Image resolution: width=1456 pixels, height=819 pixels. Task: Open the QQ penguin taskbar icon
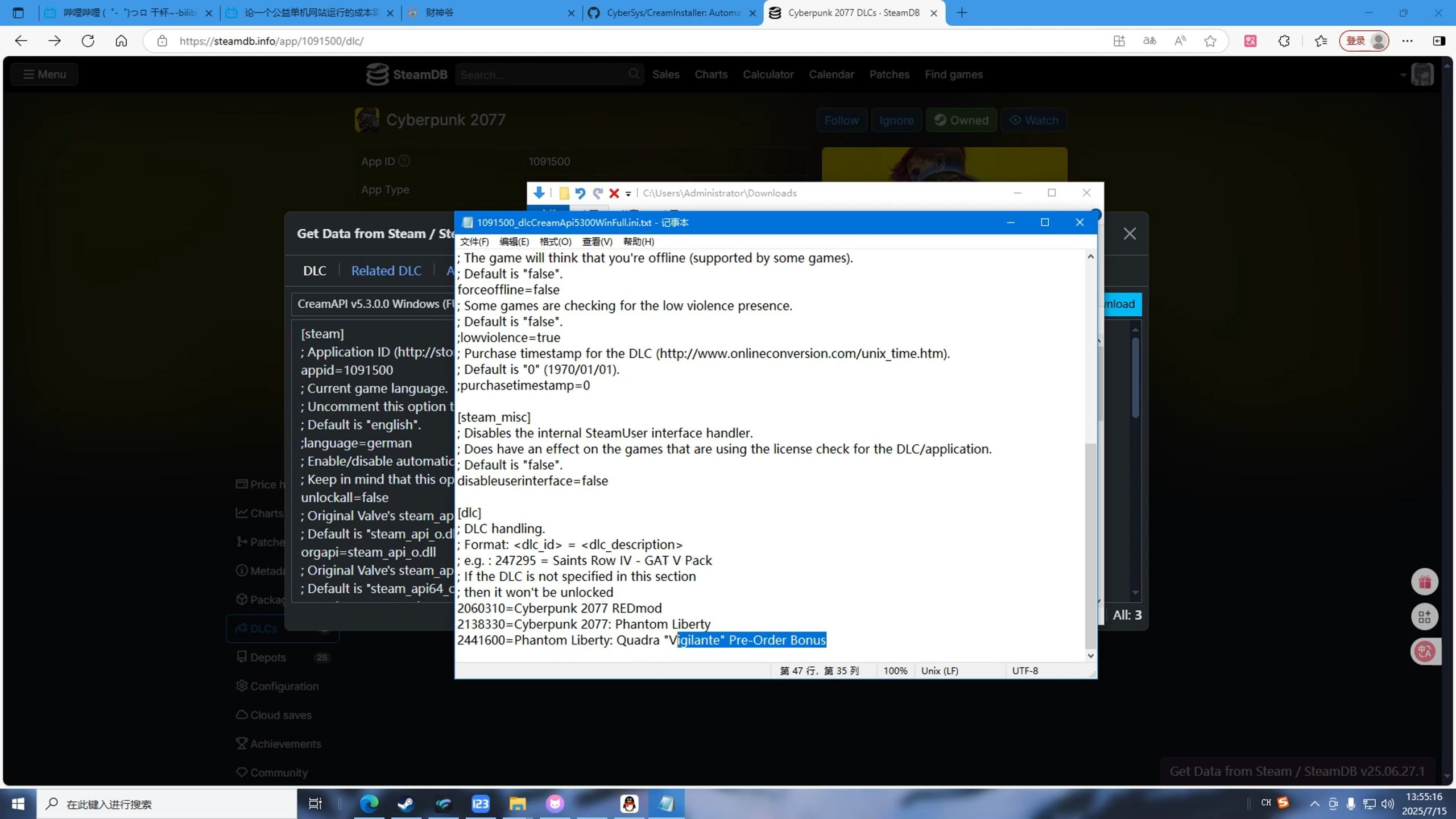pyautogui.click(x=629, y=804)
